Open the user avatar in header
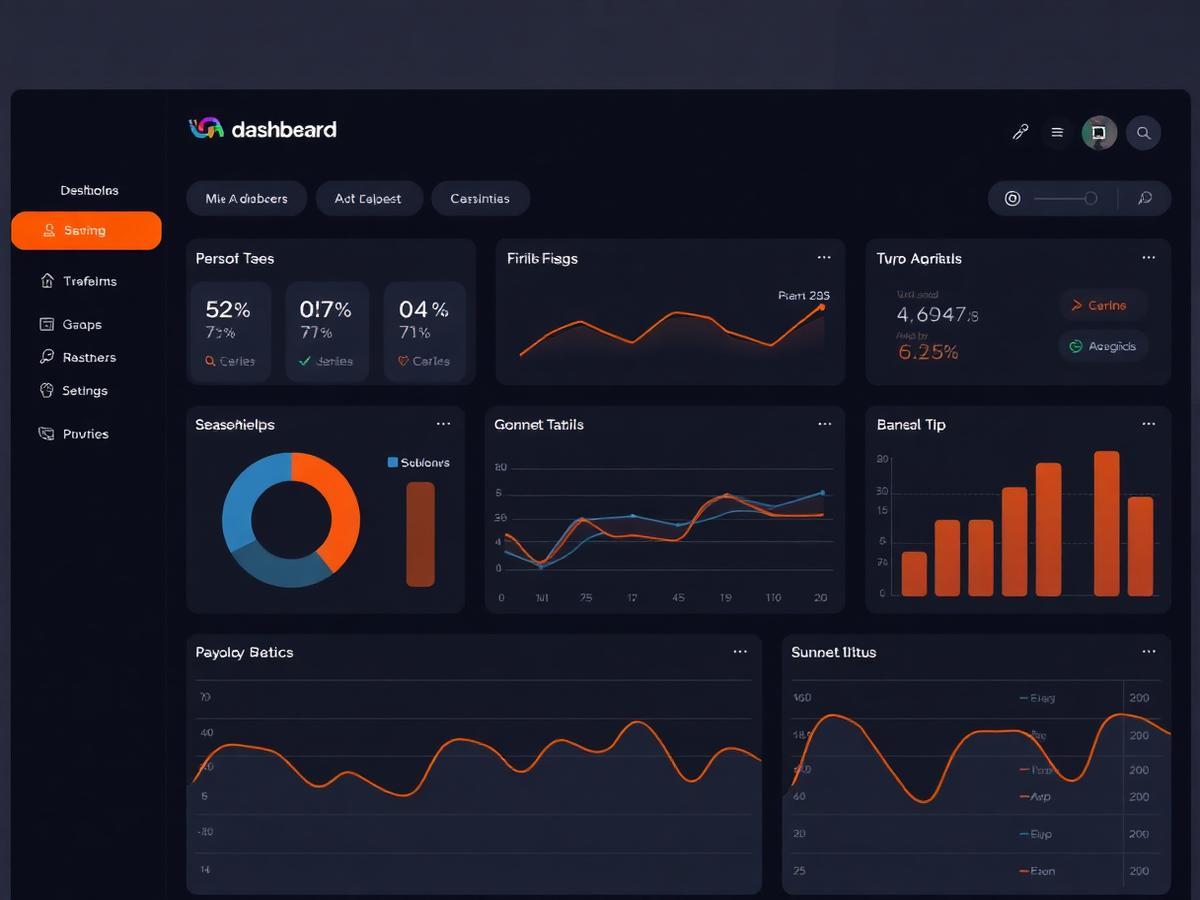 point(1099,132)
